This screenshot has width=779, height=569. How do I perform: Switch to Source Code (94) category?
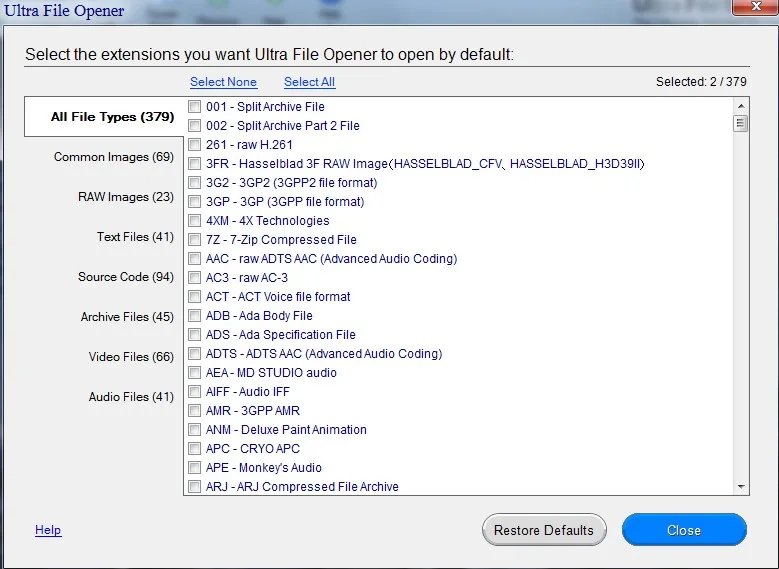126,277
